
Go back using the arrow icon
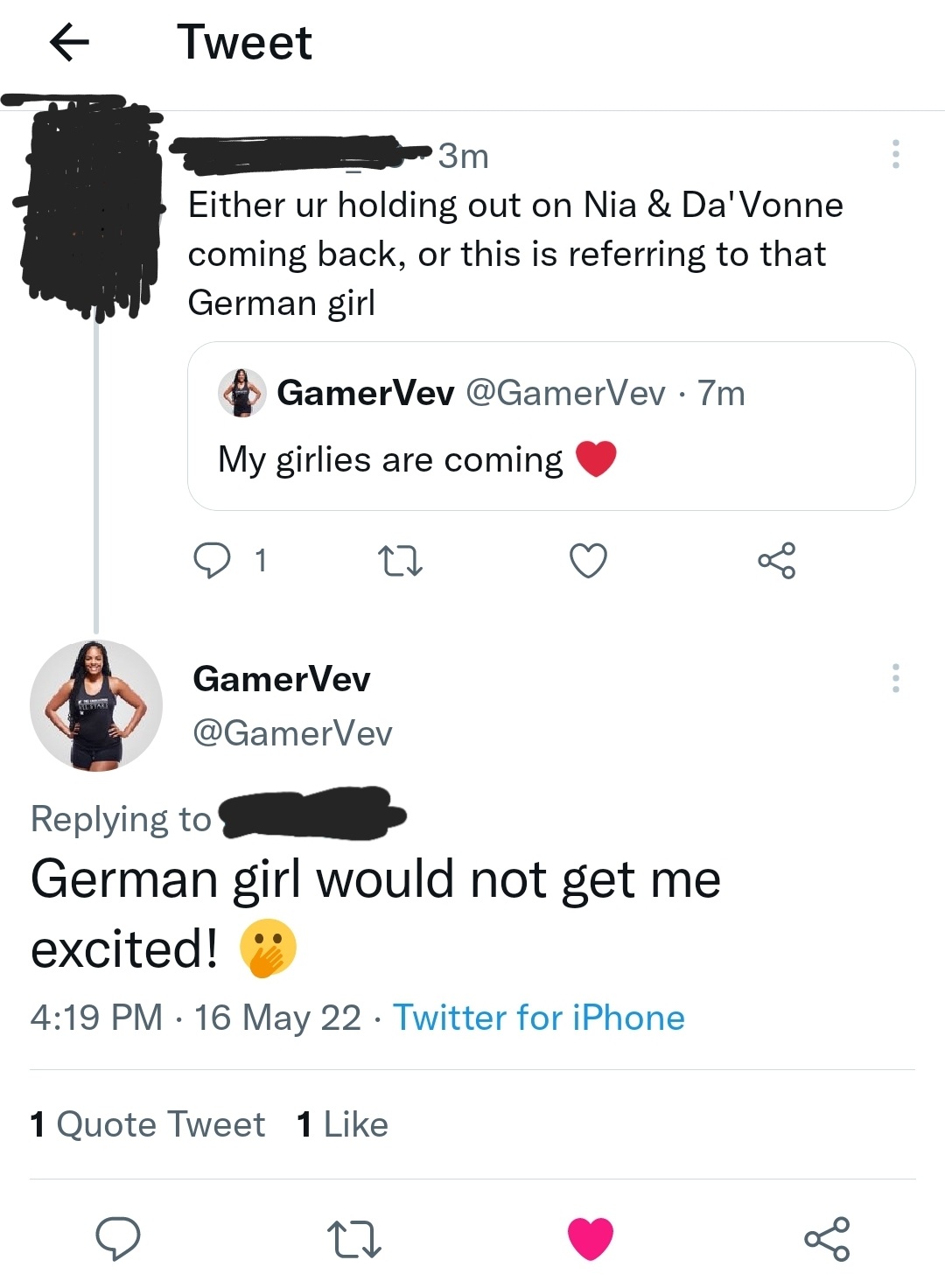pyautogui.click(x=70, y=42)
